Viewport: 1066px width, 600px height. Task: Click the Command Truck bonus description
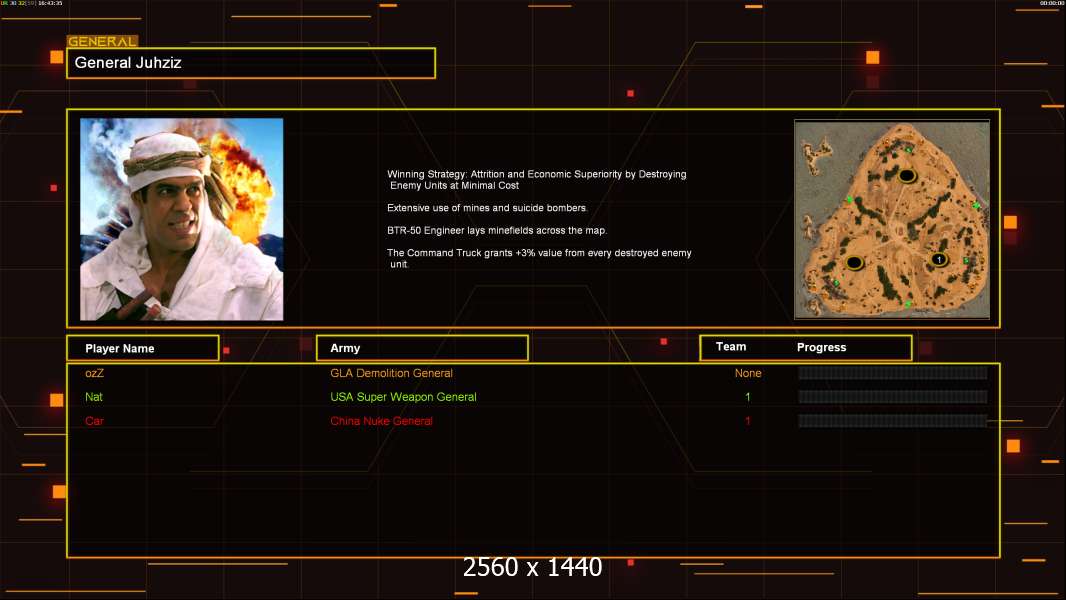[539, 258]
